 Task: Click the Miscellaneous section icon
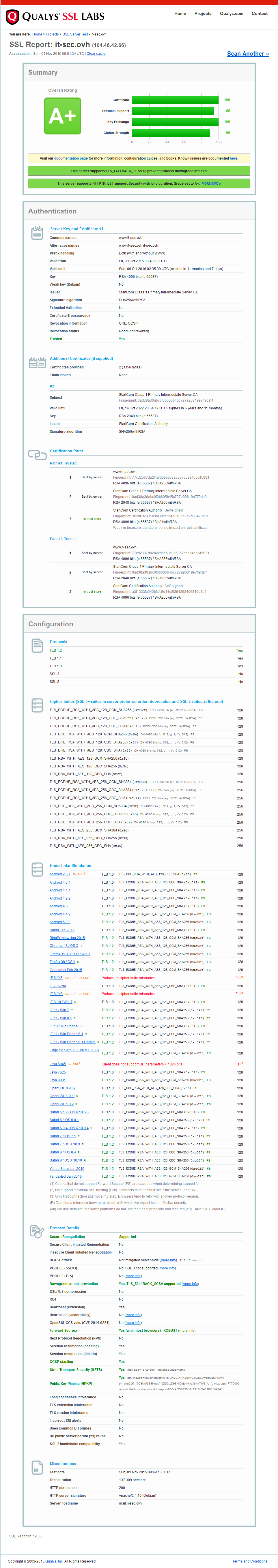(37, 1468)
